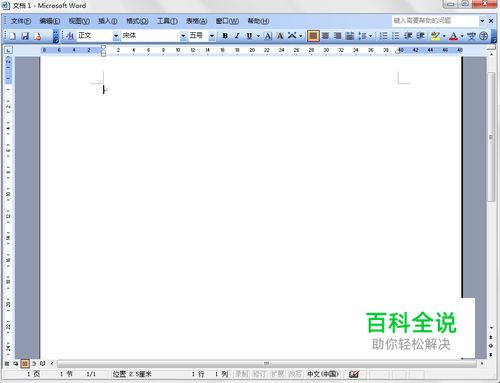Click the enclose characters icon
The image size is (500, 383).
(483, 36)
